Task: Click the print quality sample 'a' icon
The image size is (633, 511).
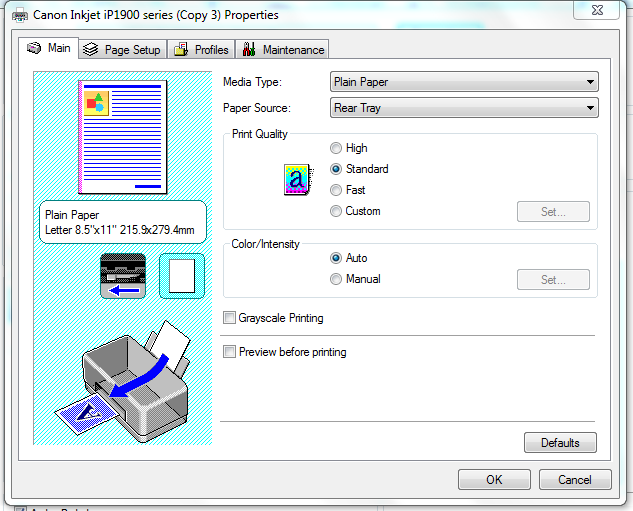Action: tap(299, 180)
